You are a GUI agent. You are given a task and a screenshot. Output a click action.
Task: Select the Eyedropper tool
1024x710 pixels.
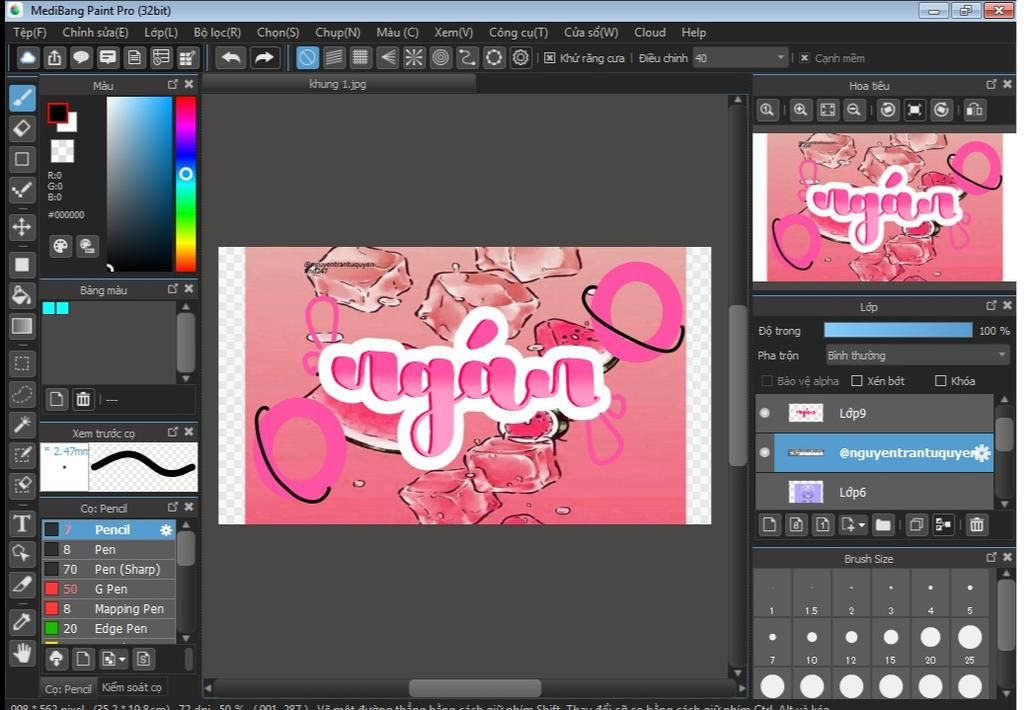coord(22,621)
